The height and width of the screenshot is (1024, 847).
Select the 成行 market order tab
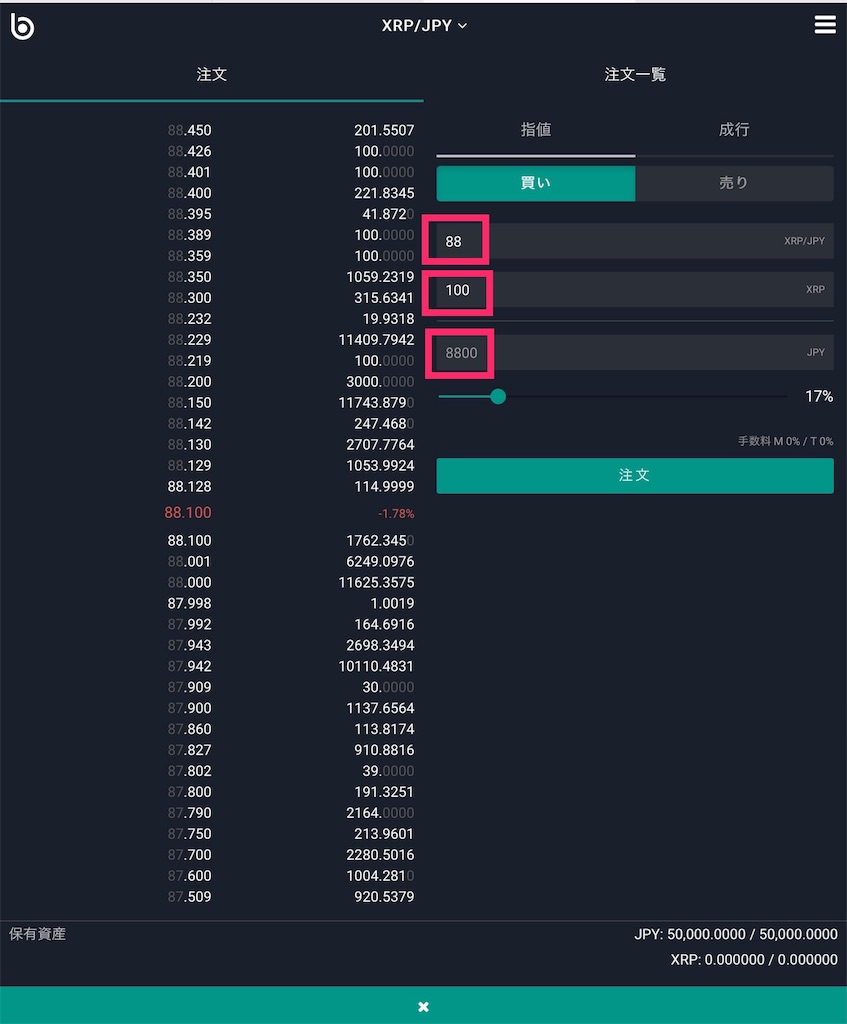734,130
